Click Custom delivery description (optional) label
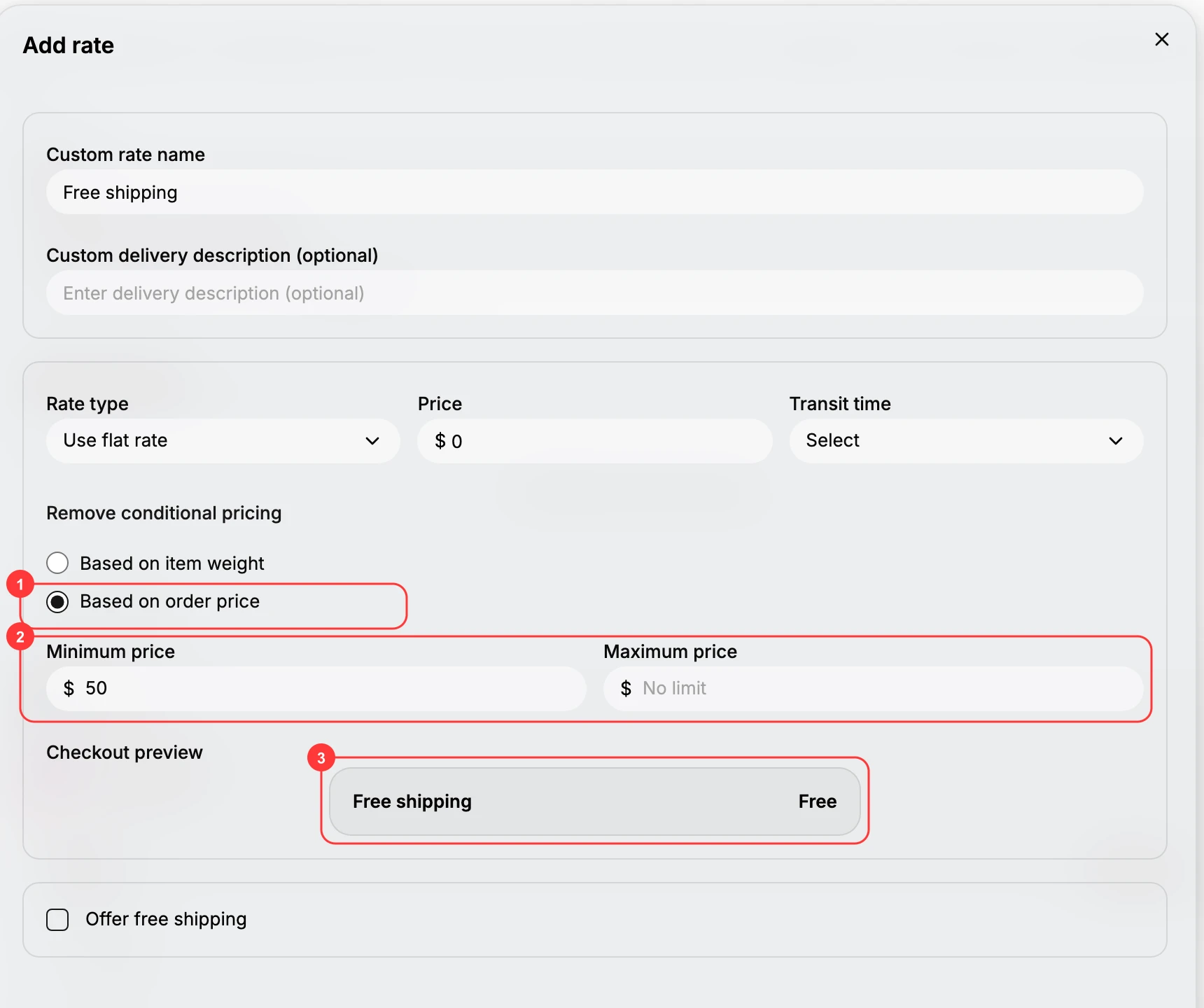This screenshot has width=1204, height=1008. pos(212,255)
